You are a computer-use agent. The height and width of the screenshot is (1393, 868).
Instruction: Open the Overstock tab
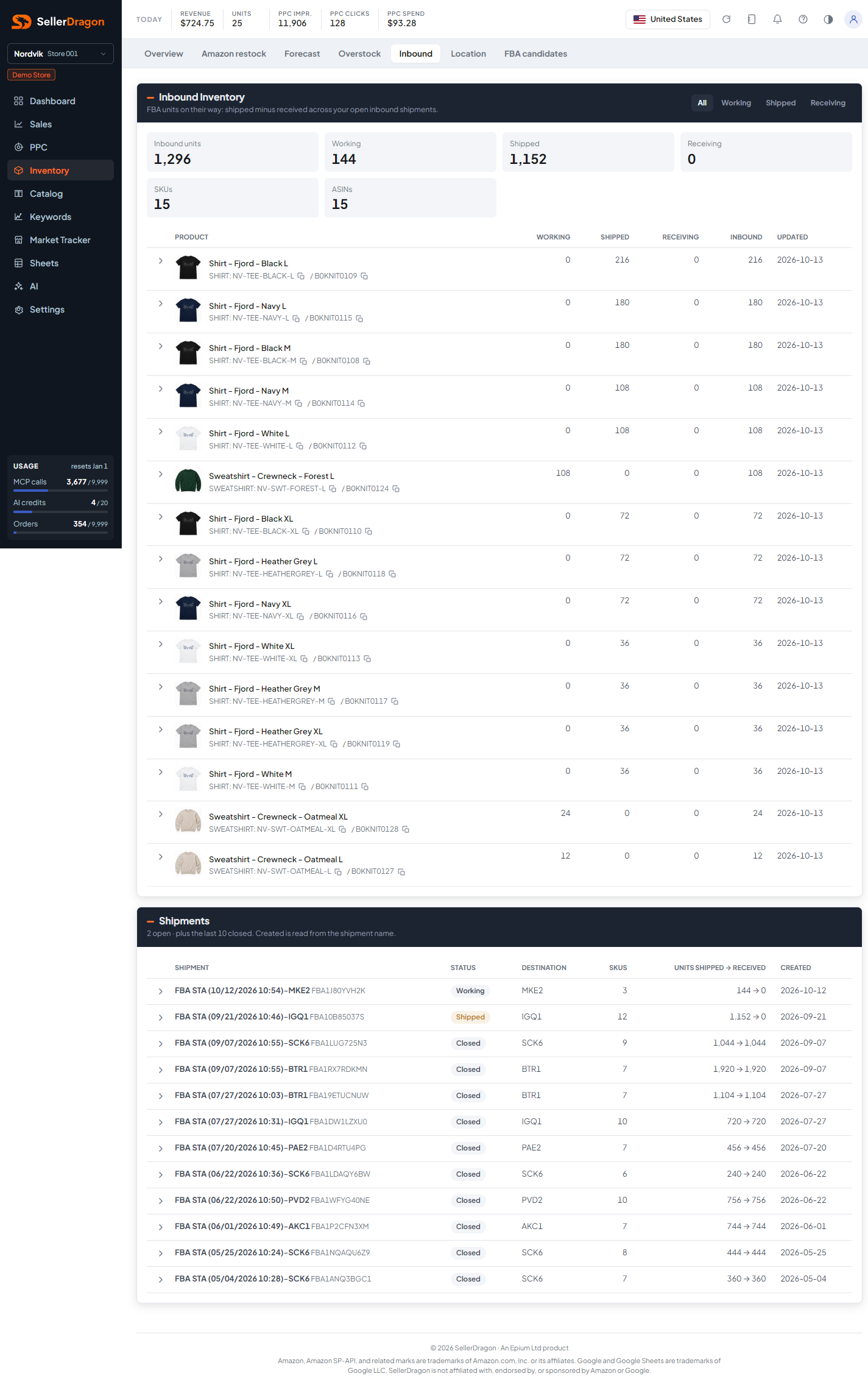[359, 54]
